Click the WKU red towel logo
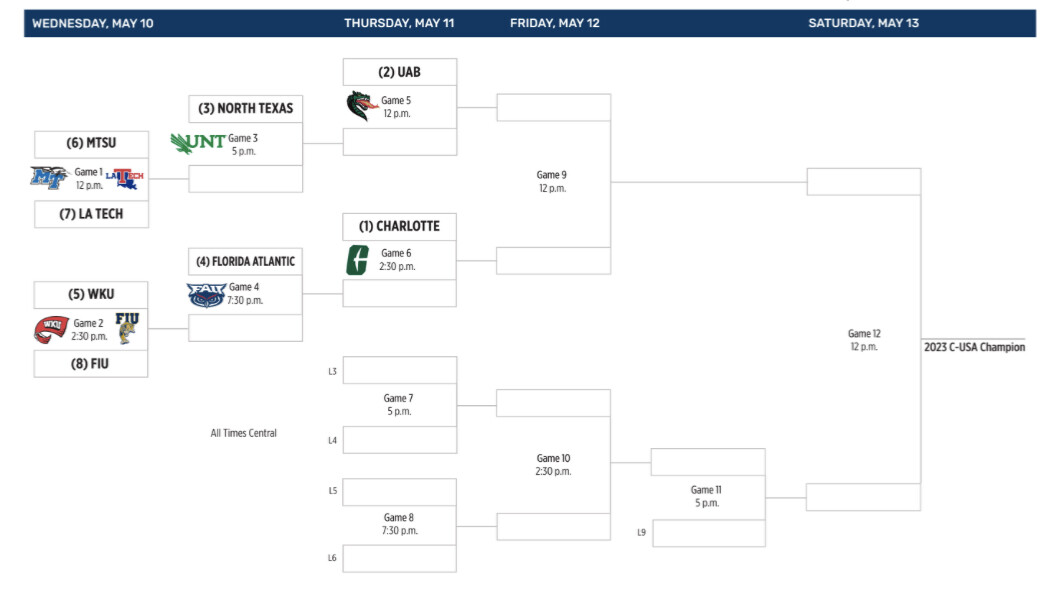 (51, 329)
